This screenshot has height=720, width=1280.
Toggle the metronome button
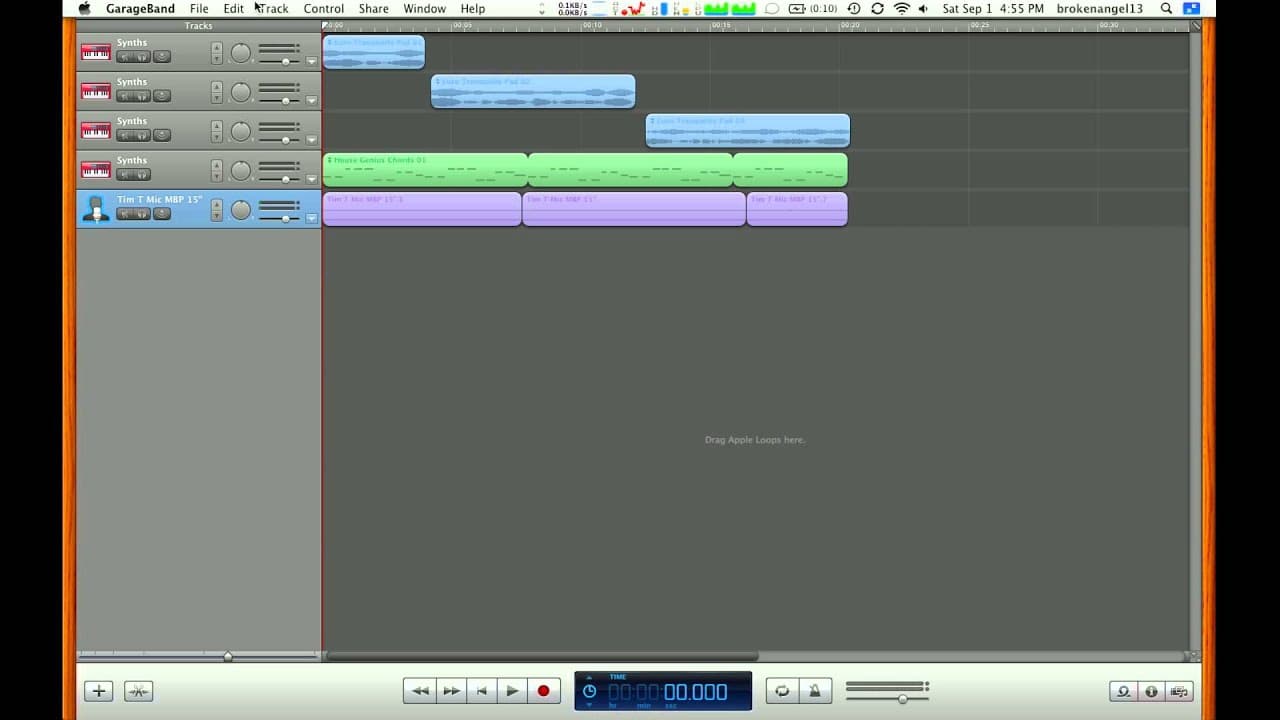pos(815,690)
